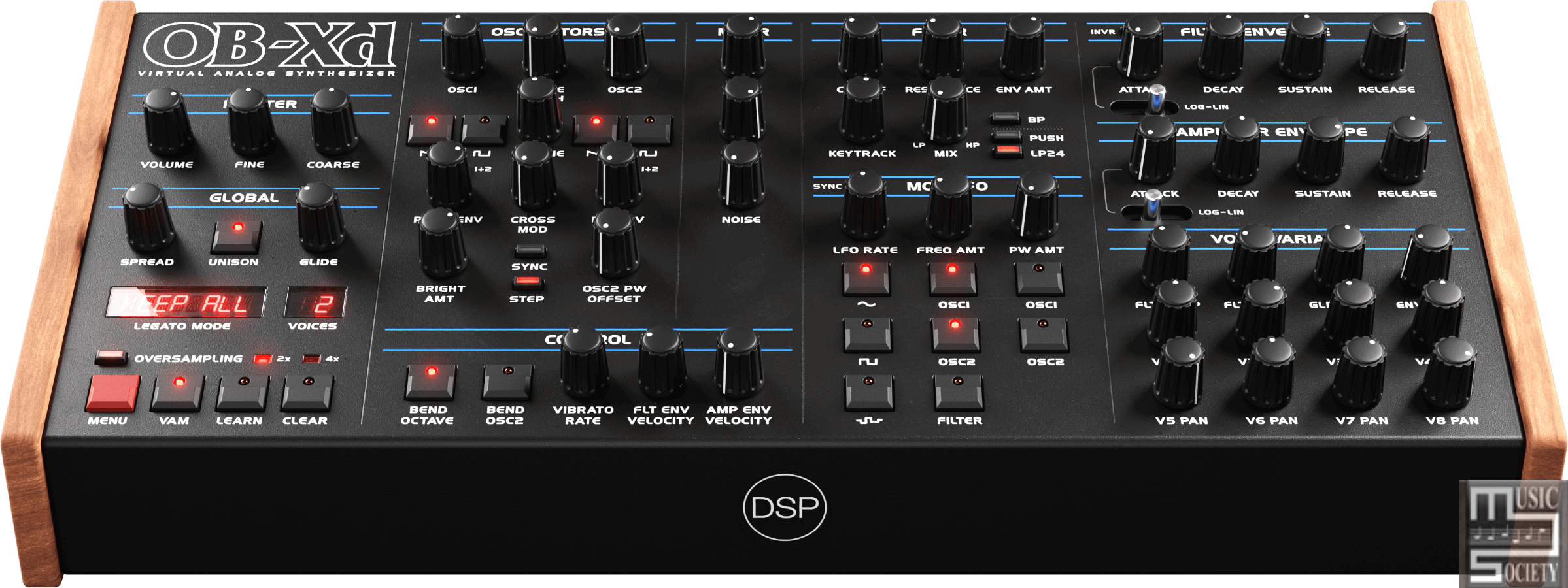The image size is (1568, 588).
Task: Toggle BEND OCTAVE button
Action: point(430,382)
